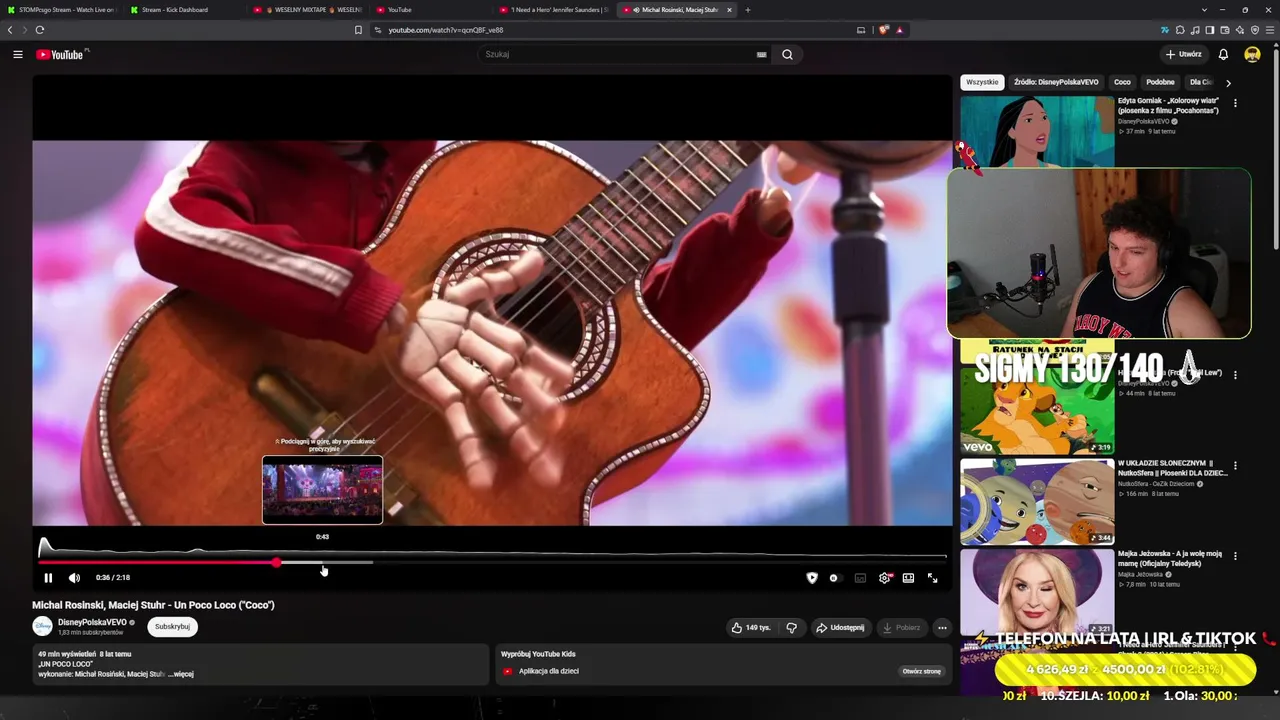
Task: Reload the current page
Action: click(x=40, y=30)
